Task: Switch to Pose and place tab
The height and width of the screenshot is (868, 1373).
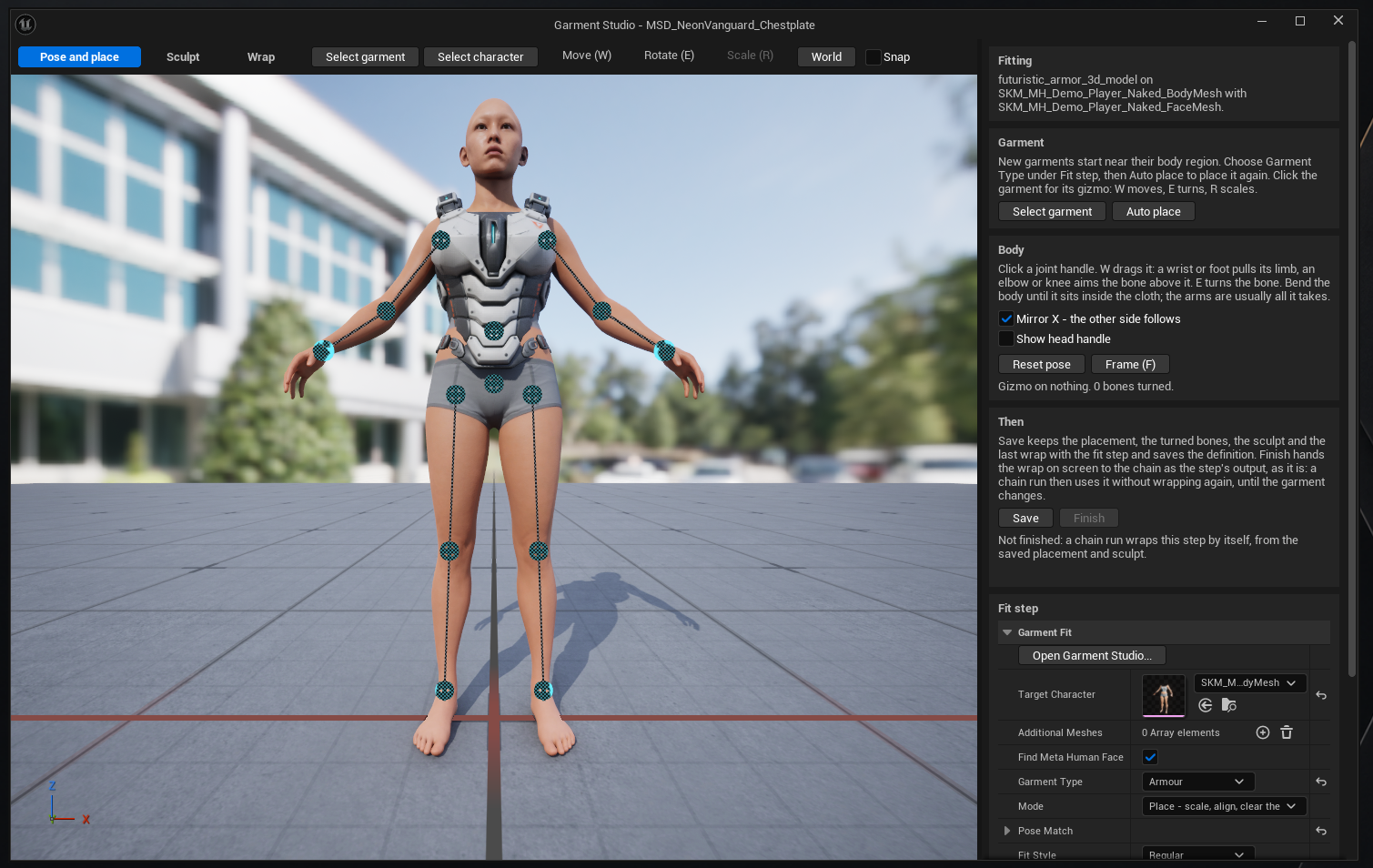Action: pyautogui.click(x=79, y=56)
